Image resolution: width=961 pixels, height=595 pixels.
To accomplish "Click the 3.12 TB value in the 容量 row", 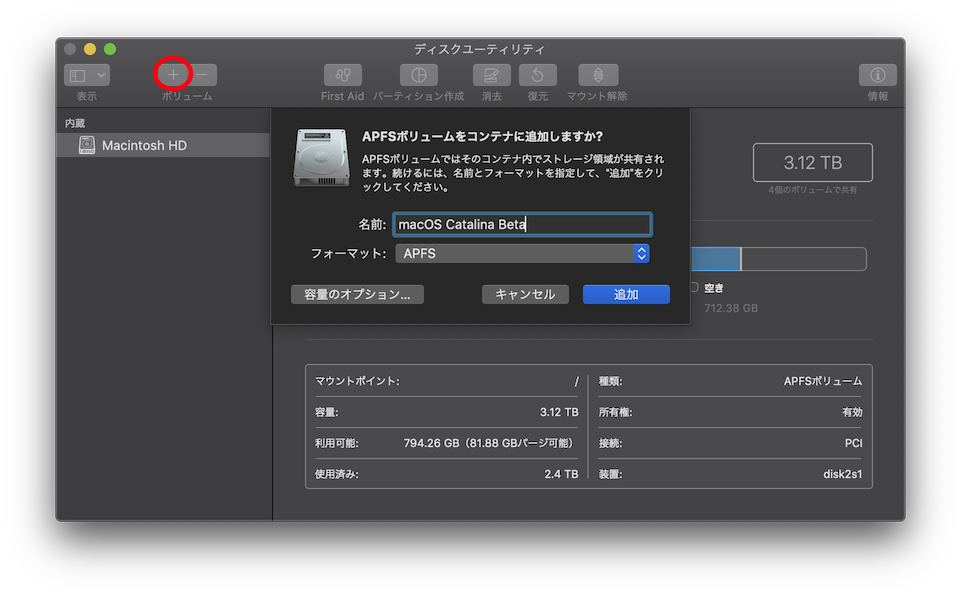I will pyautogui.click(x=559, y=412).
